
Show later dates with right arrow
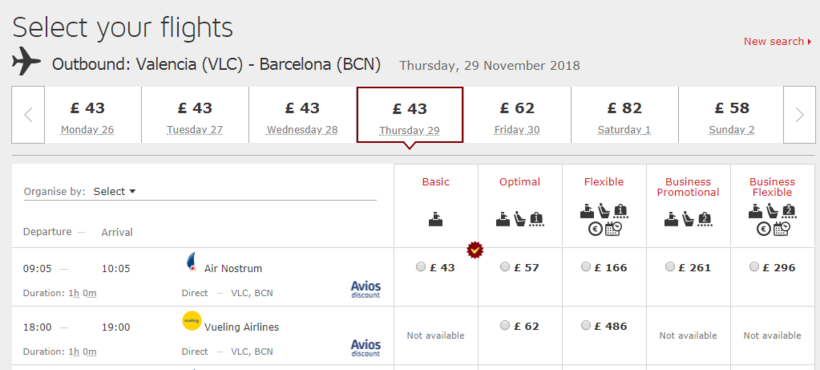[799, 115]
